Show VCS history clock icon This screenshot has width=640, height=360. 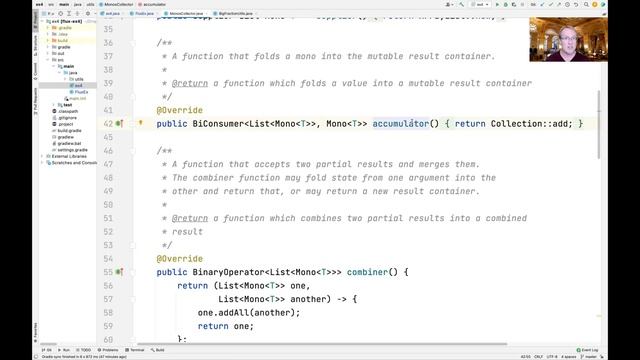click(x=567, y=4)
